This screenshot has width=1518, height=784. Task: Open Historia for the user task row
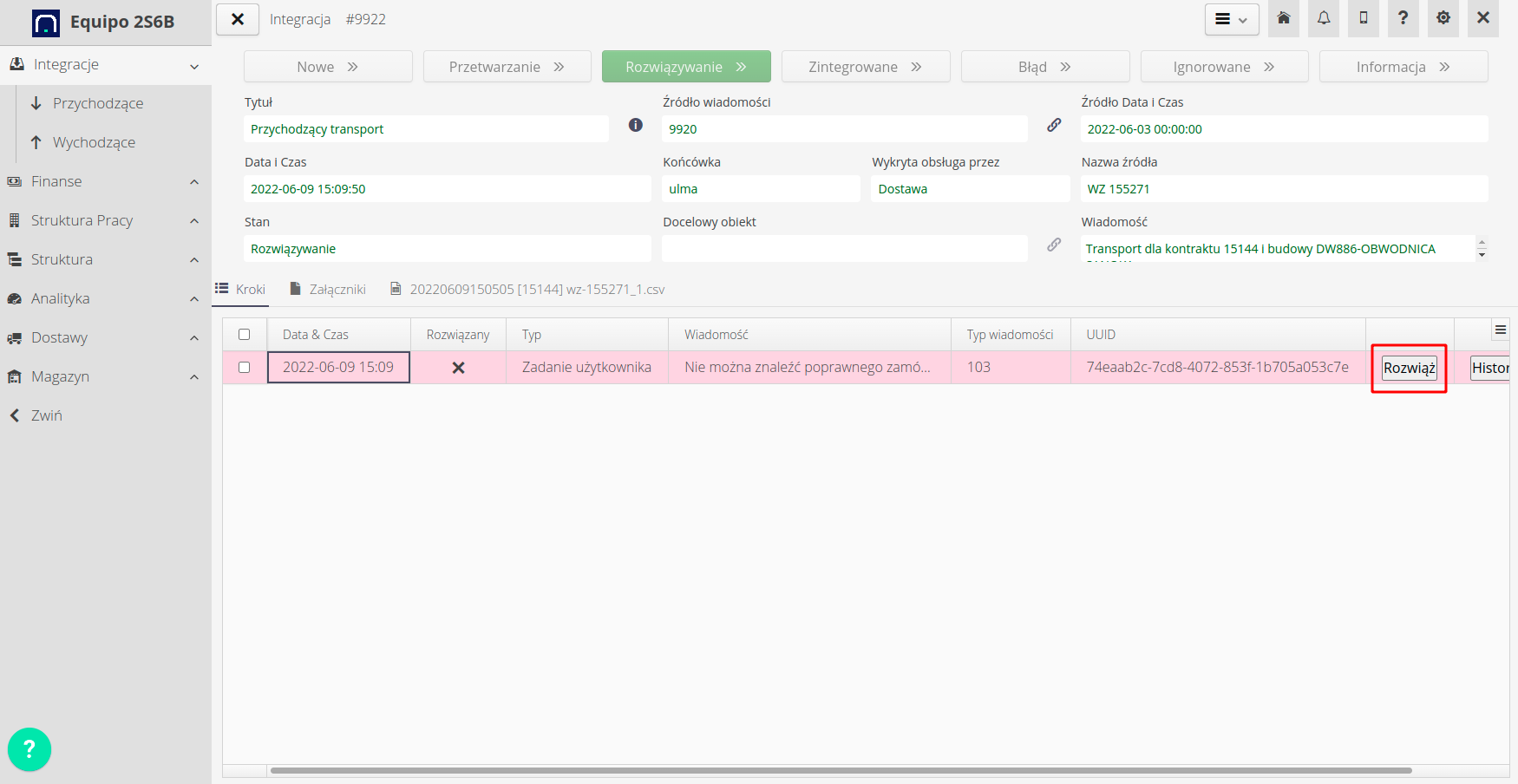coord(1490,367)
